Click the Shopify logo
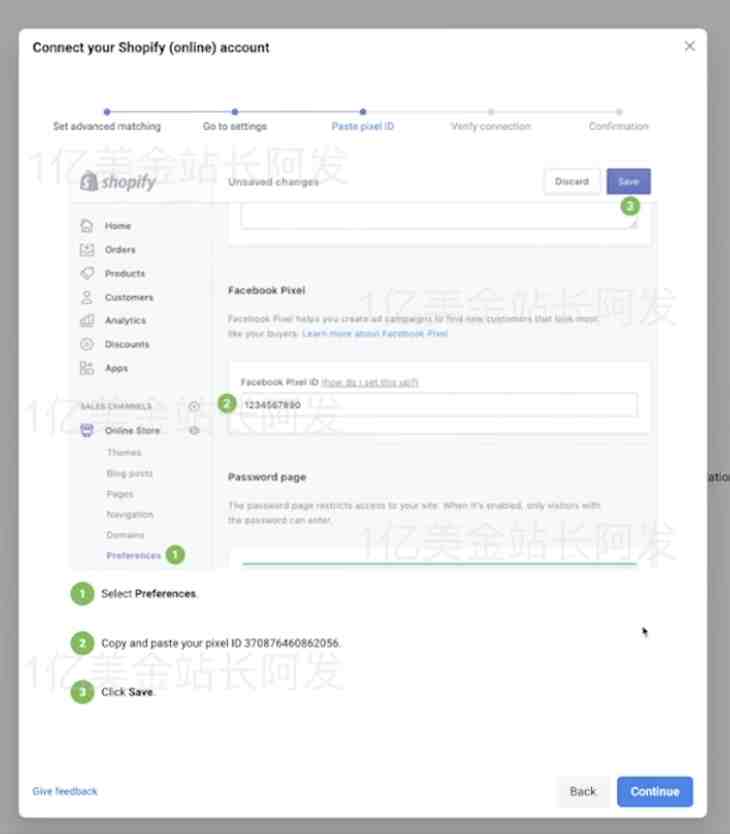Viewport: 730px width, 834px height. 118,182
